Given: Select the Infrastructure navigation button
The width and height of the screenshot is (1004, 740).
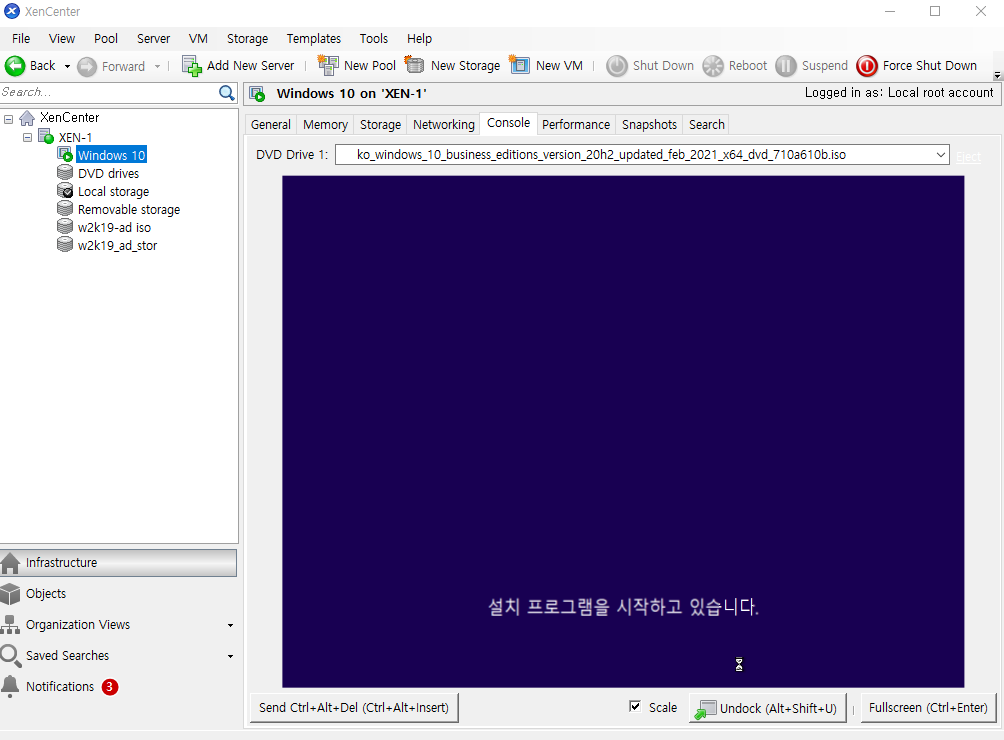Looking at the screenshot, I should (x=118, y=563).
